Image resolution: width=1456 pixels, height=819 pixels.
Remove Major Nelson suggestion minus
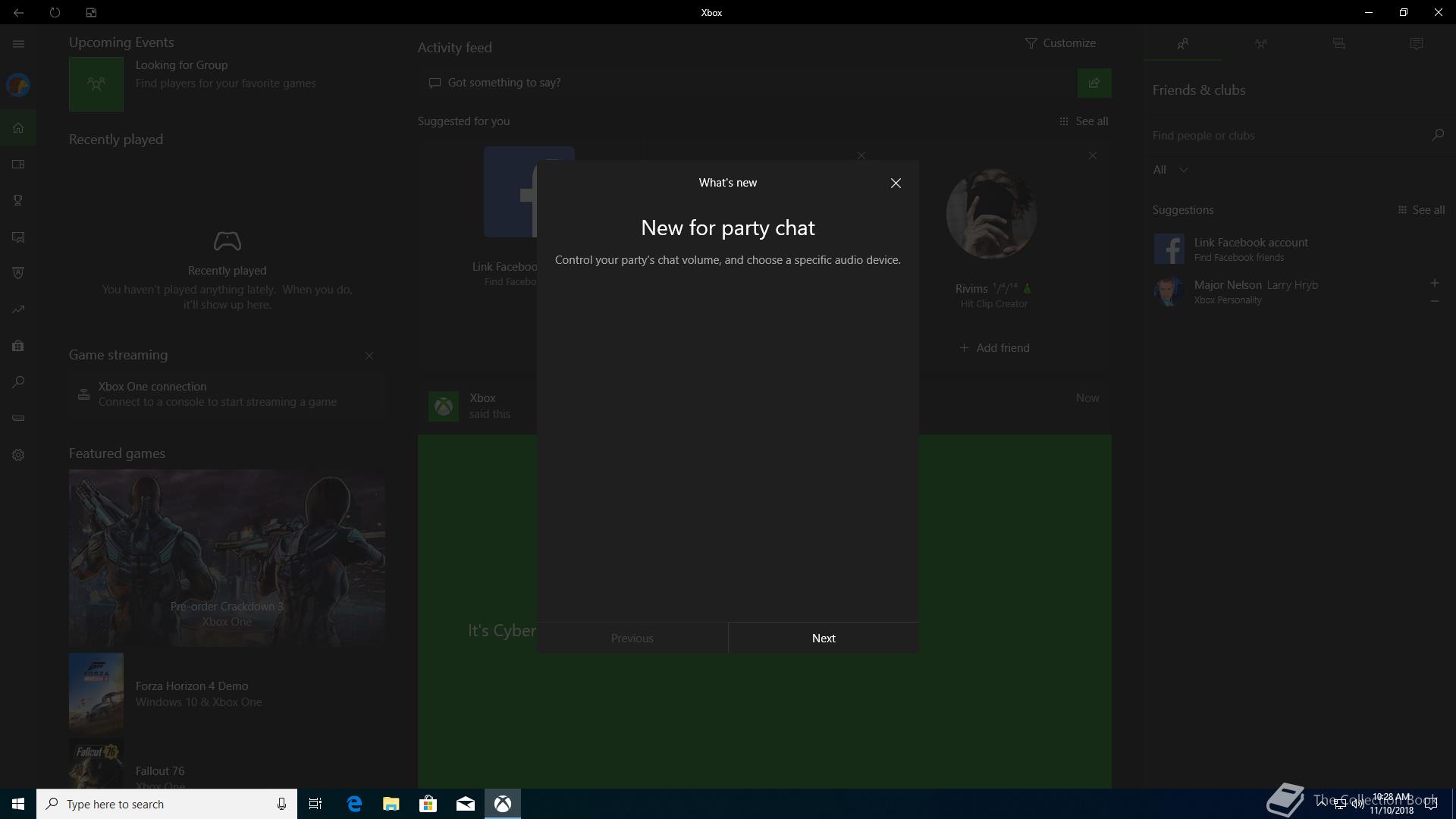pos(1434,301)
